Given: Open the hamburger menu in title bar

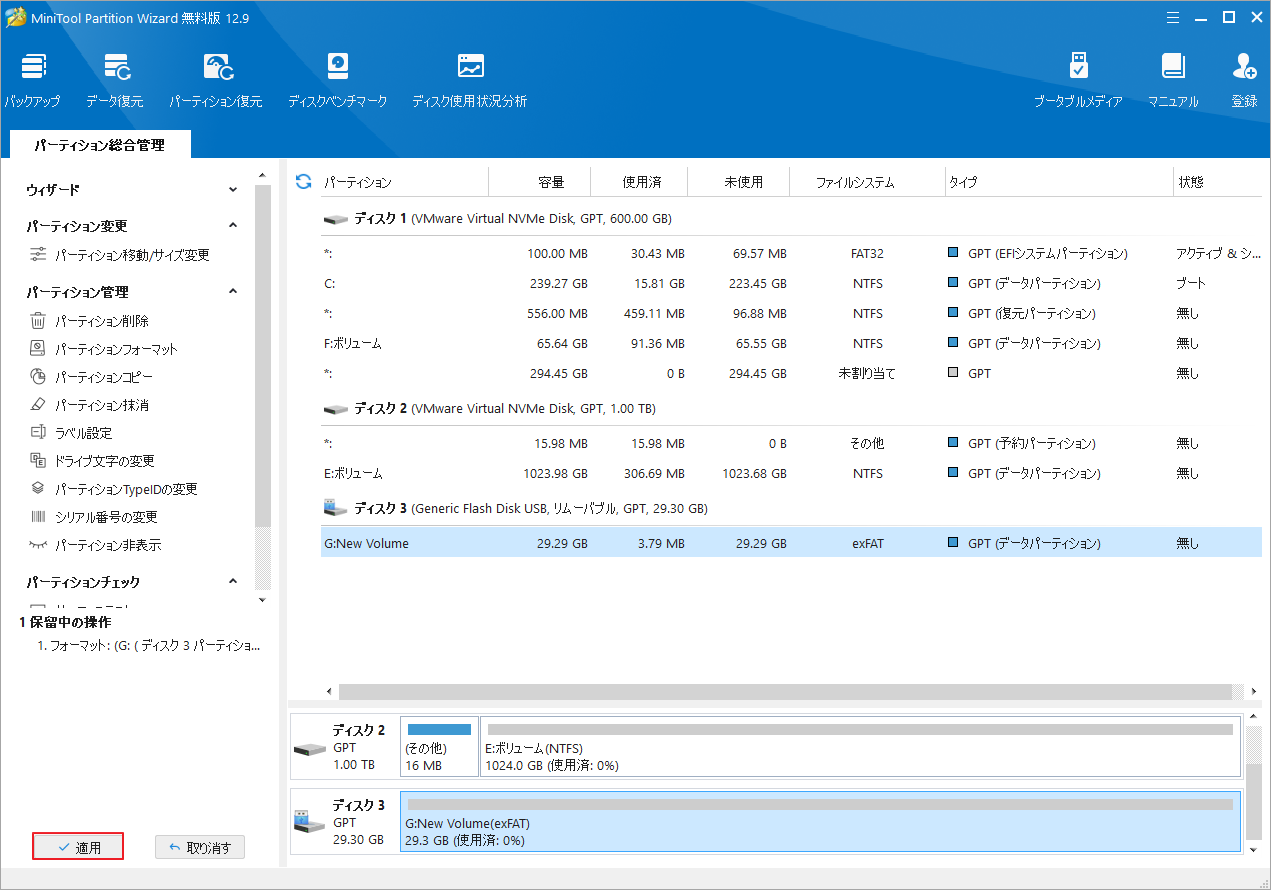Looking at the screenshot, I should click(1172, 17).
